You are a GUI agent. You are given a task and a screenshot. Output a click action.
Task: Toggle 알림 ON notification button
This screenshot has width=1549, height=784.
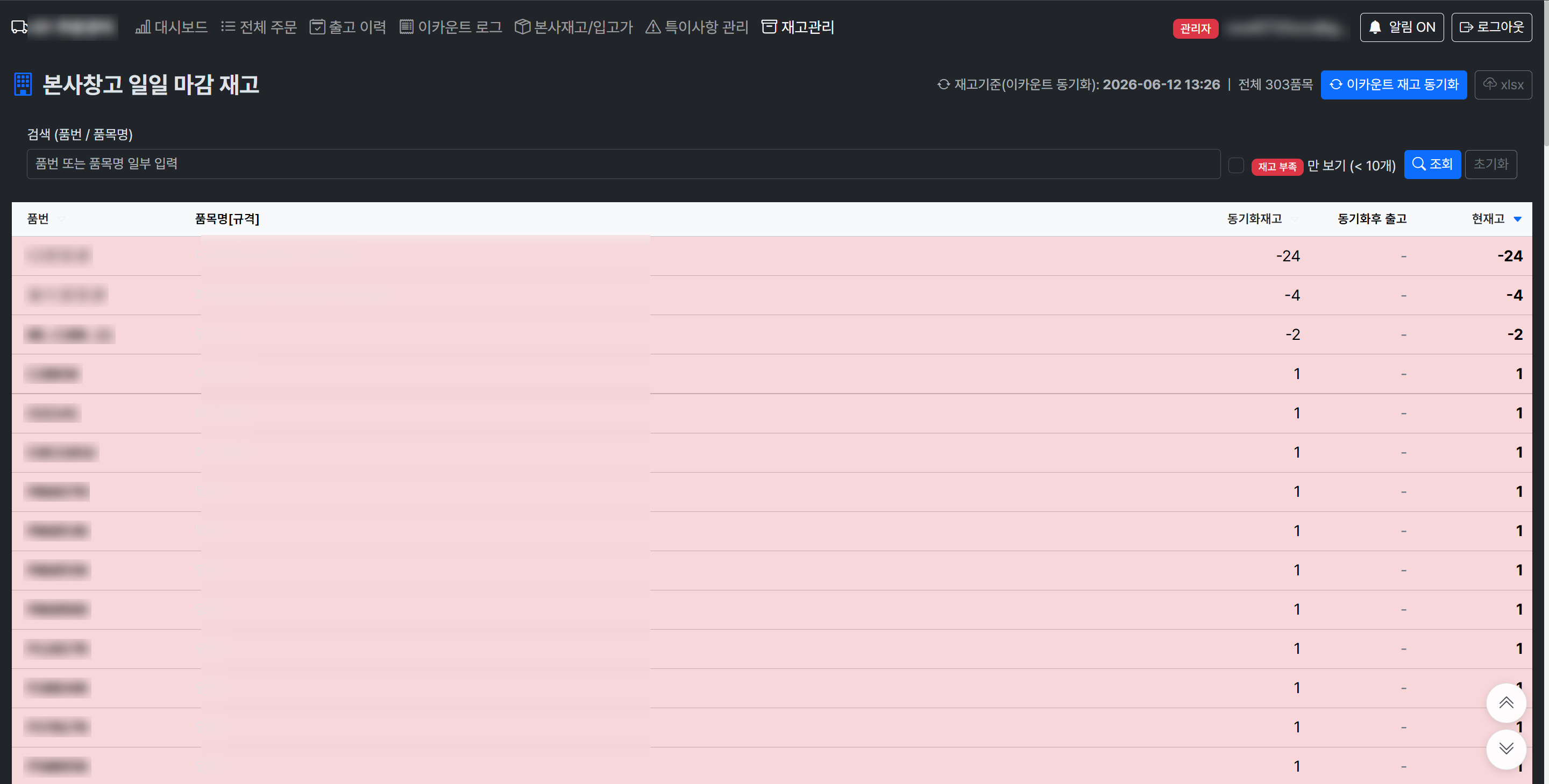tap(1402, 27)
